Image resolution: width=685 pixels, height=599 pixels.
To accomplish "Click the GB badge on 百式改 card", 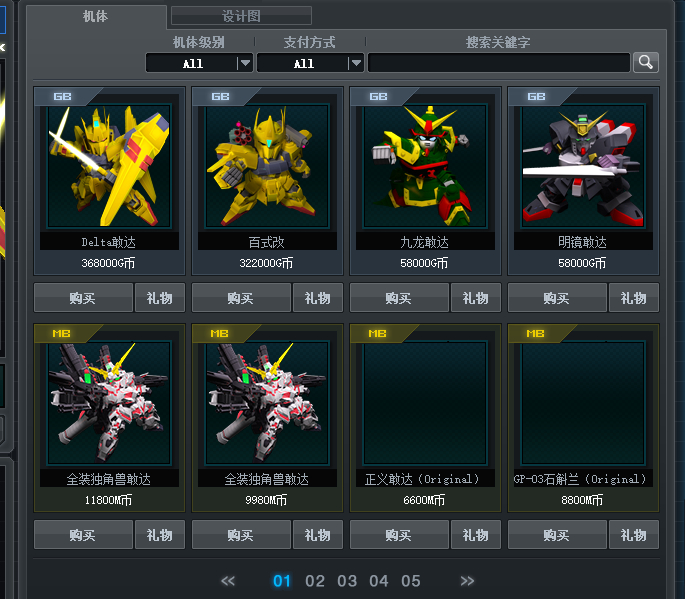I will 221,97.
